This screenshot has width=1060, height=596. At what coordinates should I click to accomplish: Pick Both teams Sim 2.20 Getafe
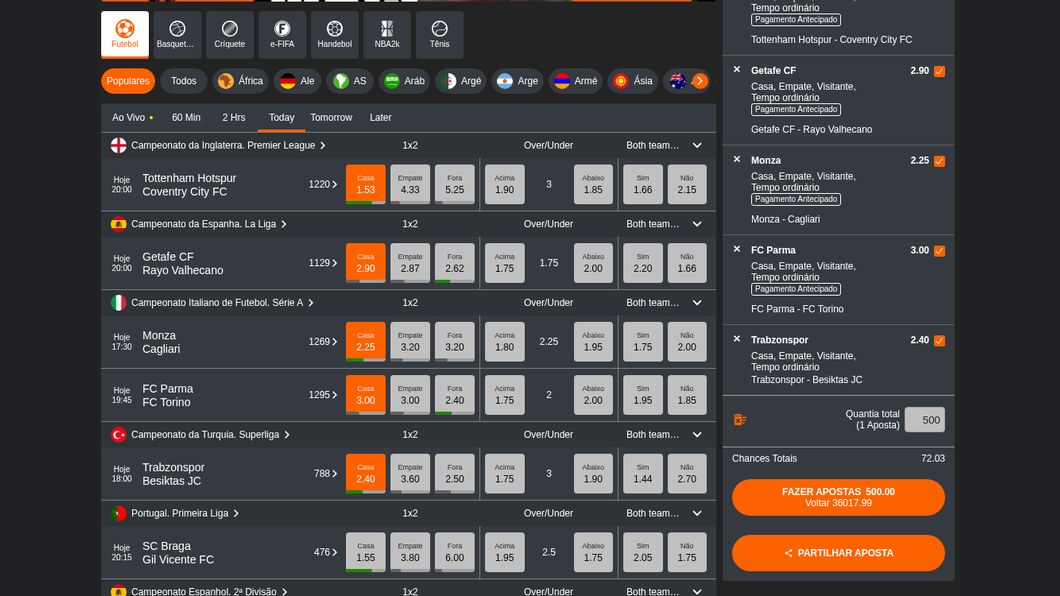pos(643,263)
